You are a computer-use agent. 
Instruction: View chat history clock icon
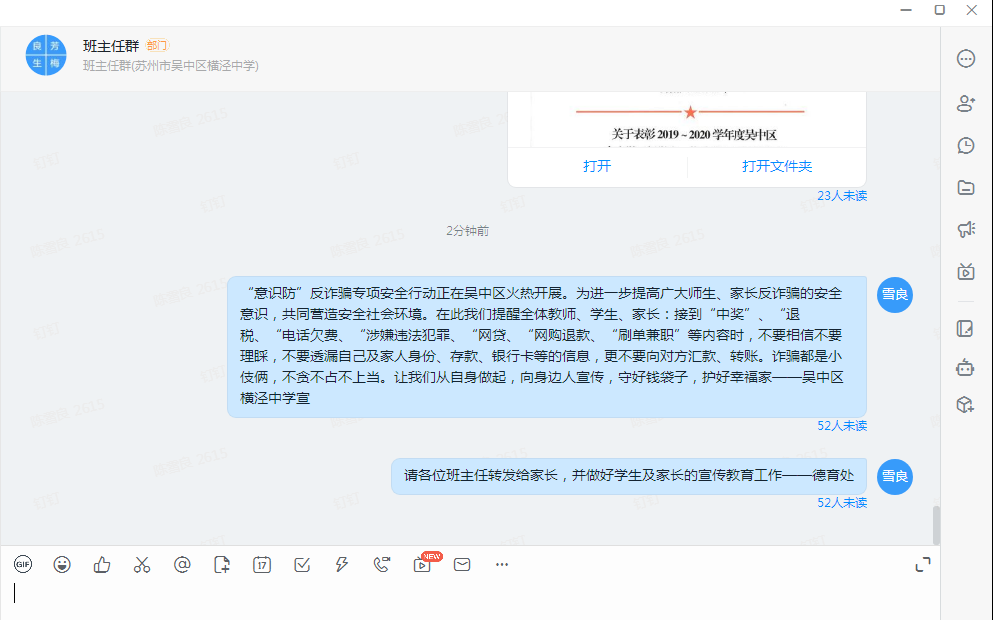tap(966, 146)
